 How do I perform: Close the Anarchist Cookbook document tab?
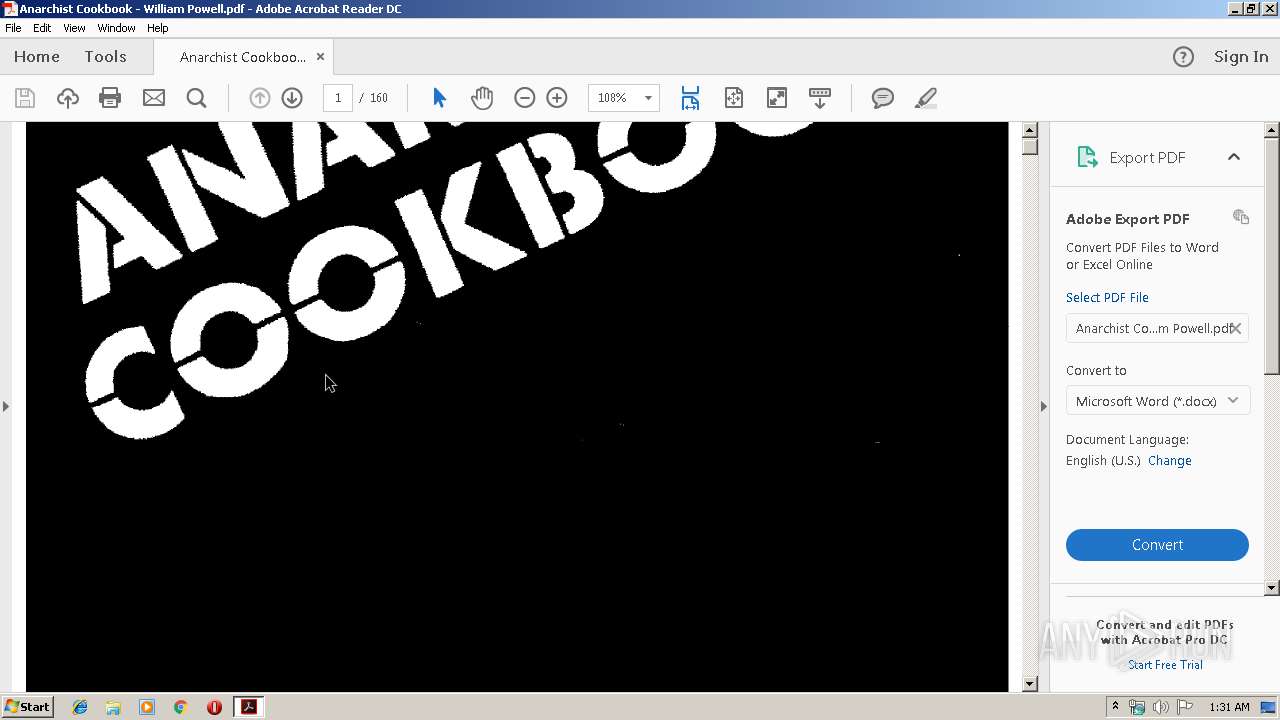click(x=320, y=57)
